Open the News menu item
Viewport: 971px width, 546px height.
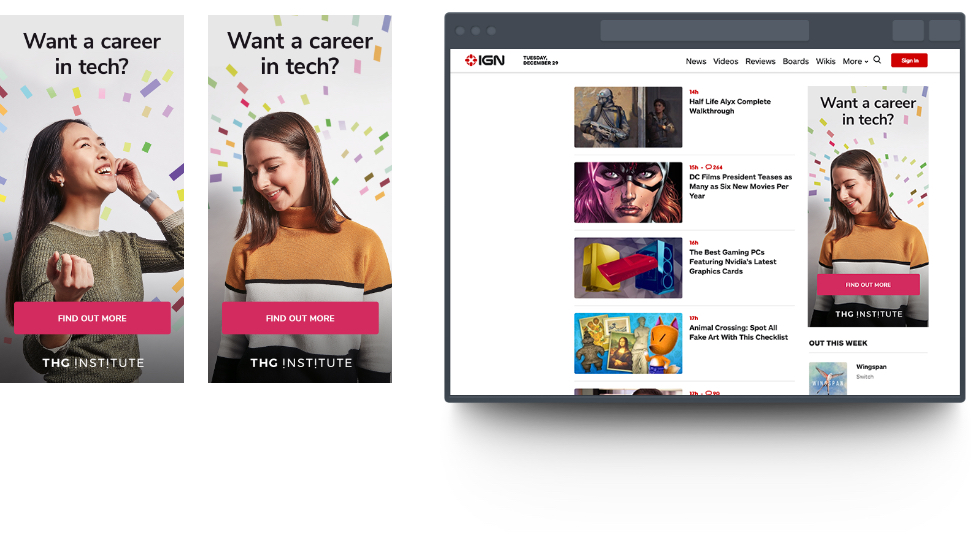695,61
